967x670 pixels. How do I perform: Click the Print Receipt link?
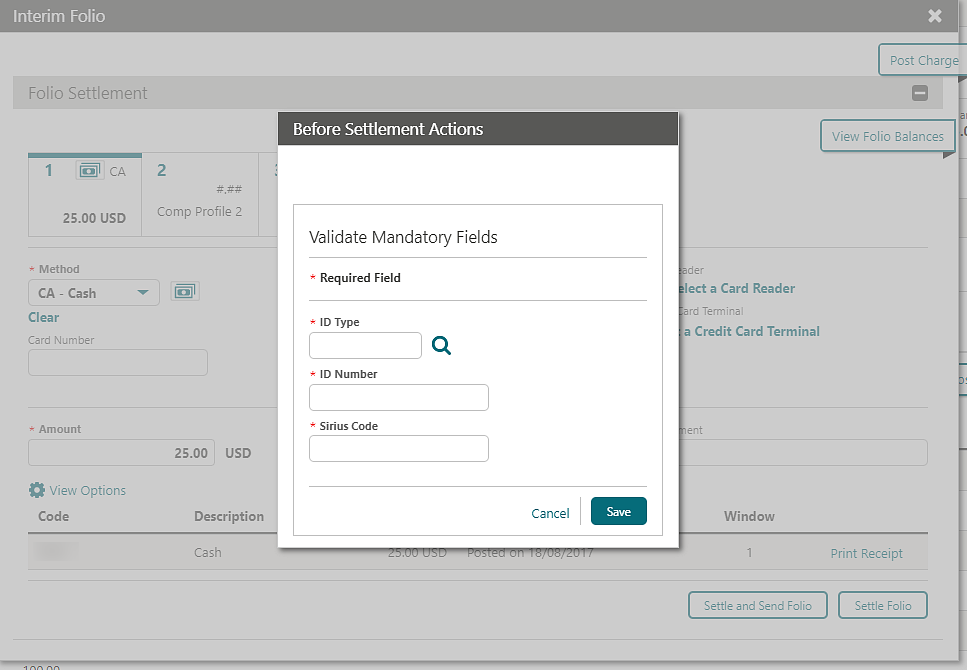coord(866,553)
